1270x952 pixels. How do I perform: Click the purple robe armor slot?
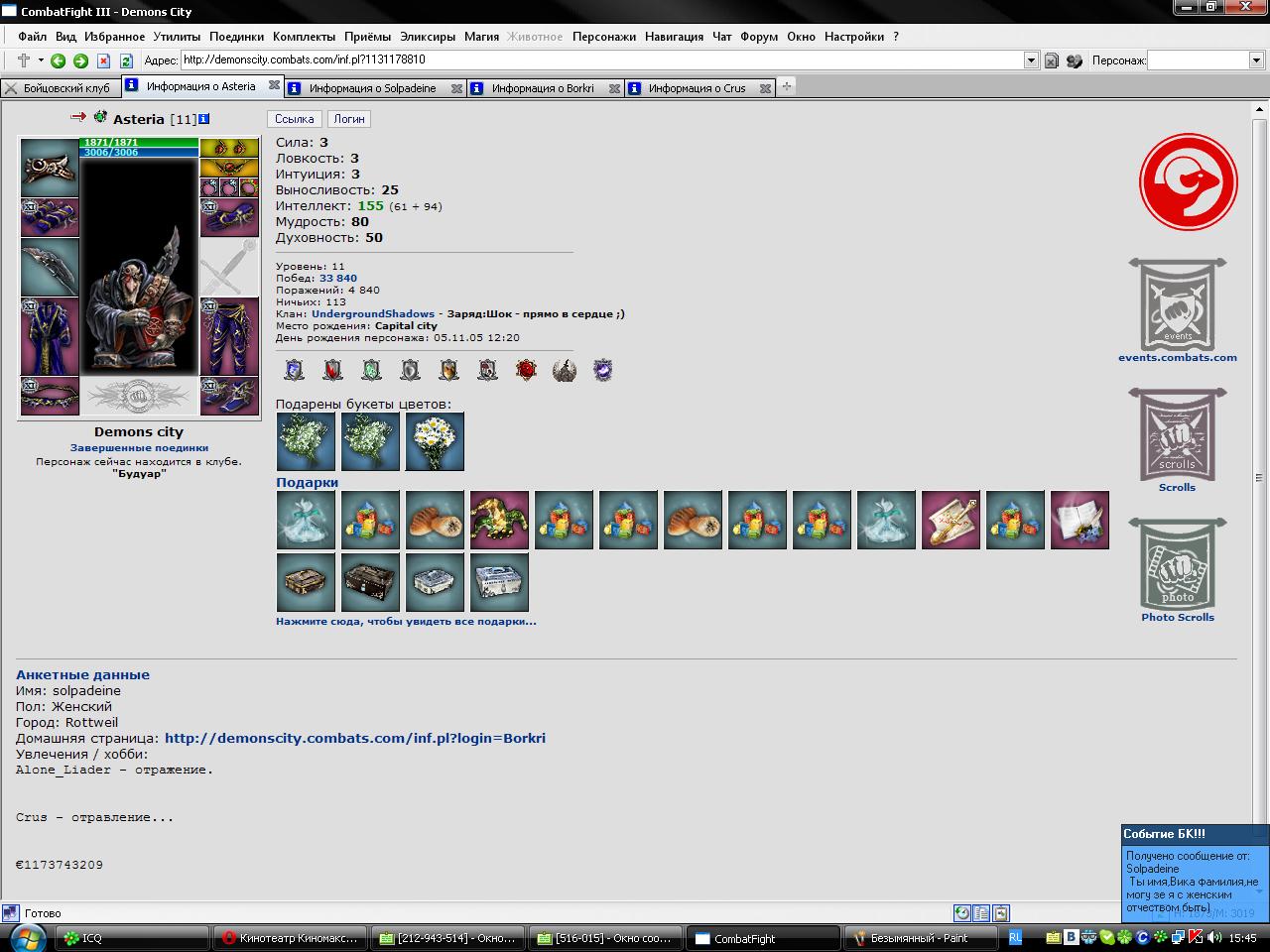pos(49,336)
